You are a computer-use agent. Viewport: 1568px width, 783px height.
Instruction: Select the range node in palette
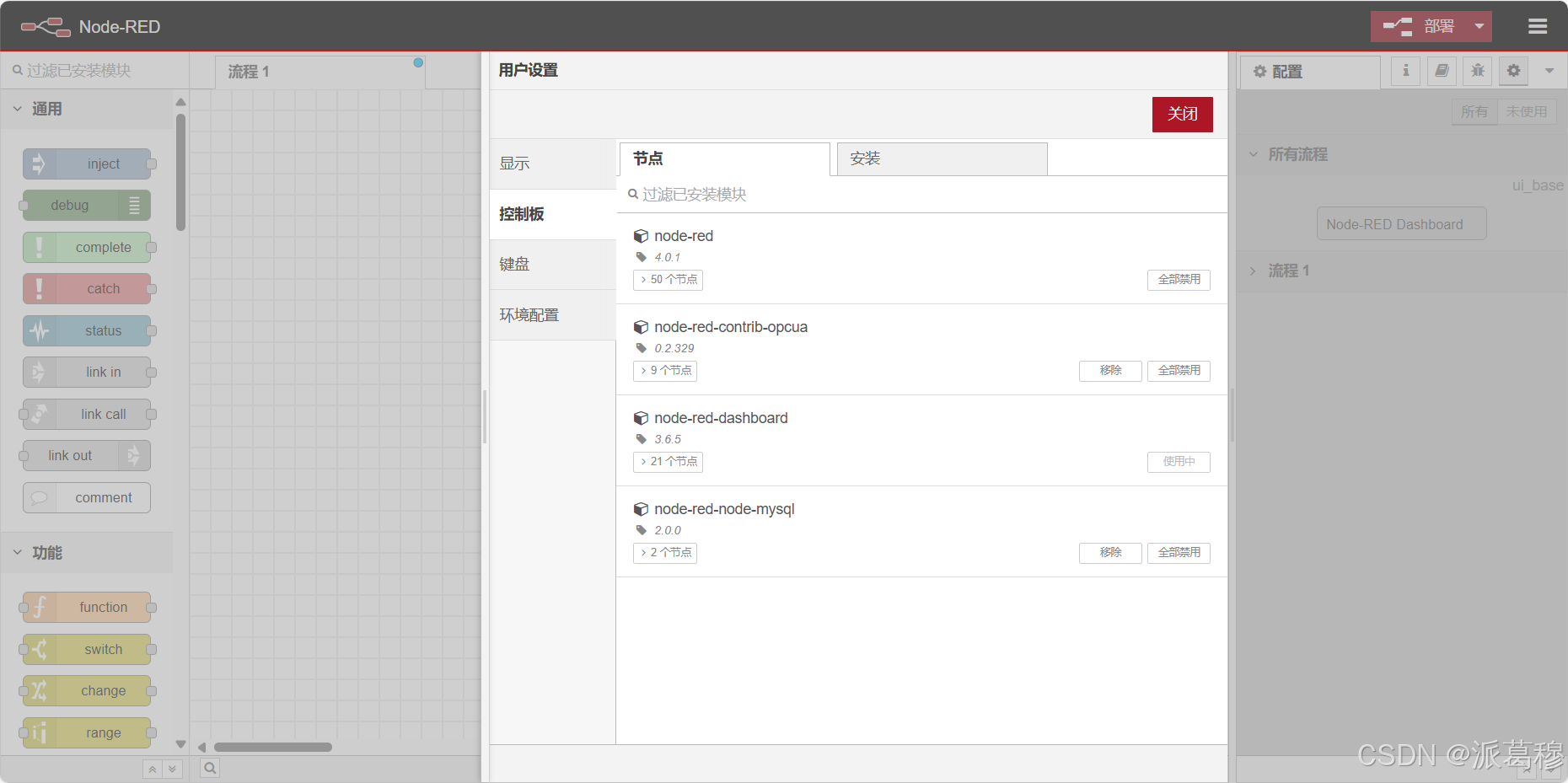[x=87, y=732]
